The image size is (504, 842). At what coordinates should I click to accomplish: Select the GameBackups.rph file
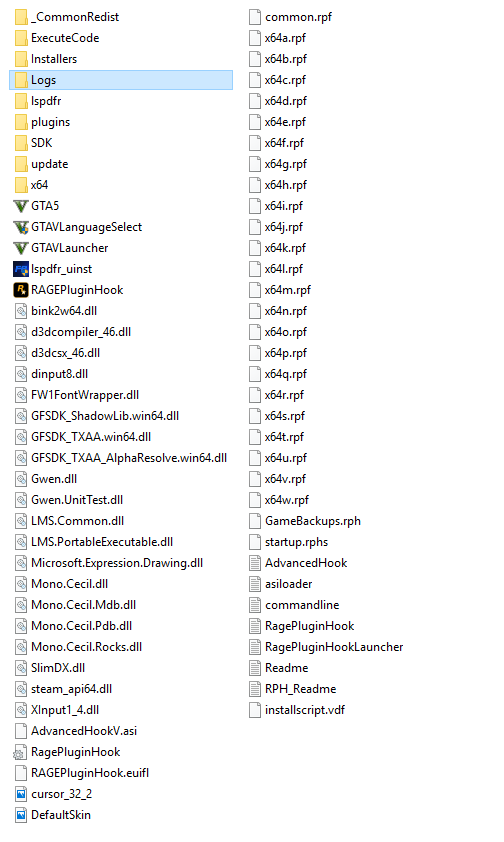point(305,521)
